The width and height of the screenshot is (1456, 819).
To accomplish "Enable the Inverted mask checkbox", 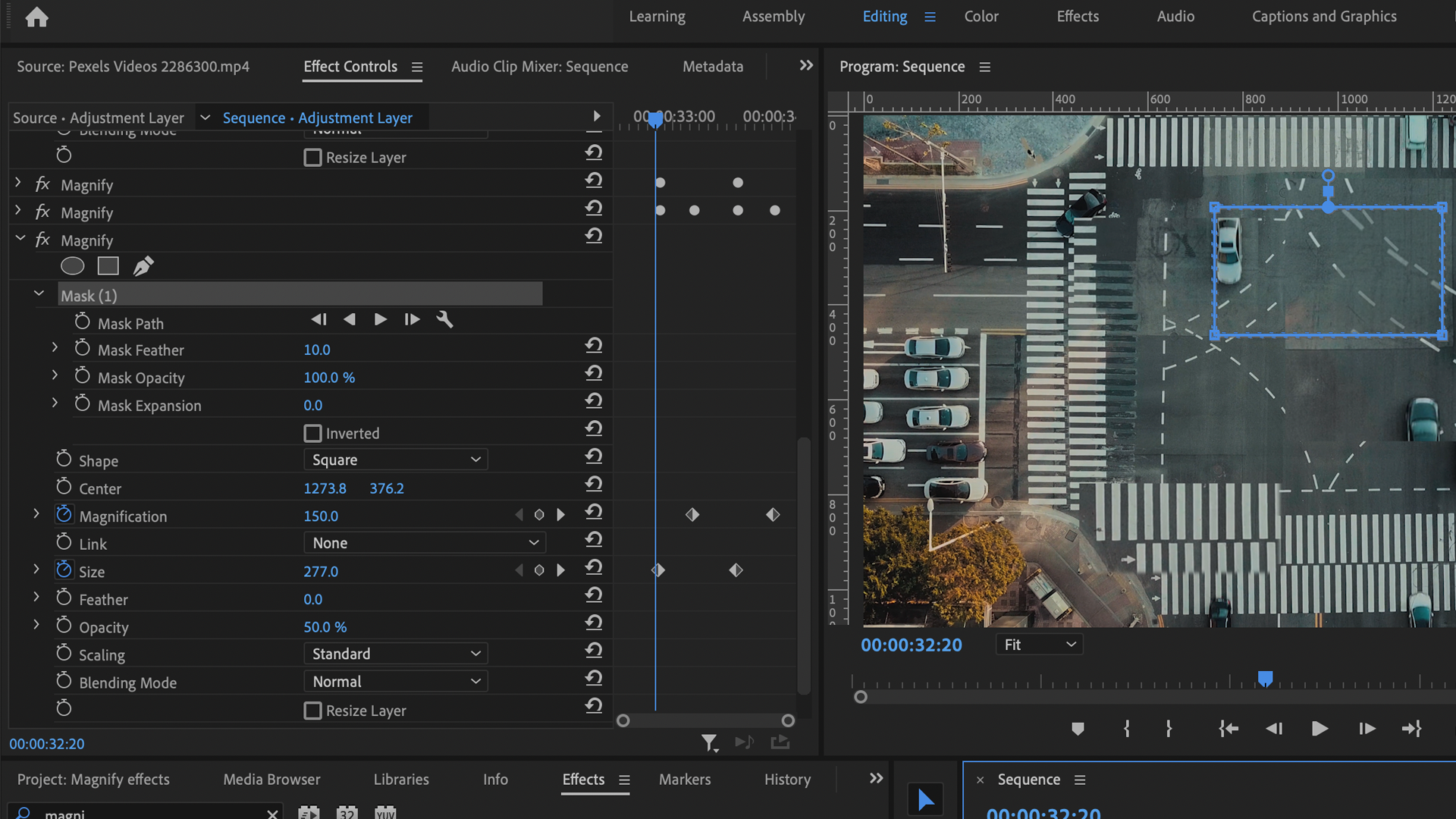I will click(x=312, y=433).
